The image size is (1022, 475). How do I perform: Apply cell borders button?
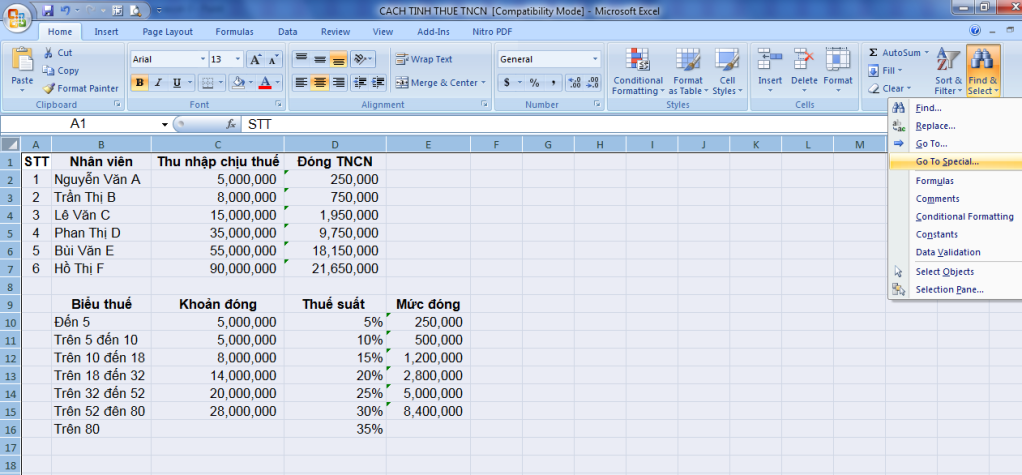click(x=207, y=83)
